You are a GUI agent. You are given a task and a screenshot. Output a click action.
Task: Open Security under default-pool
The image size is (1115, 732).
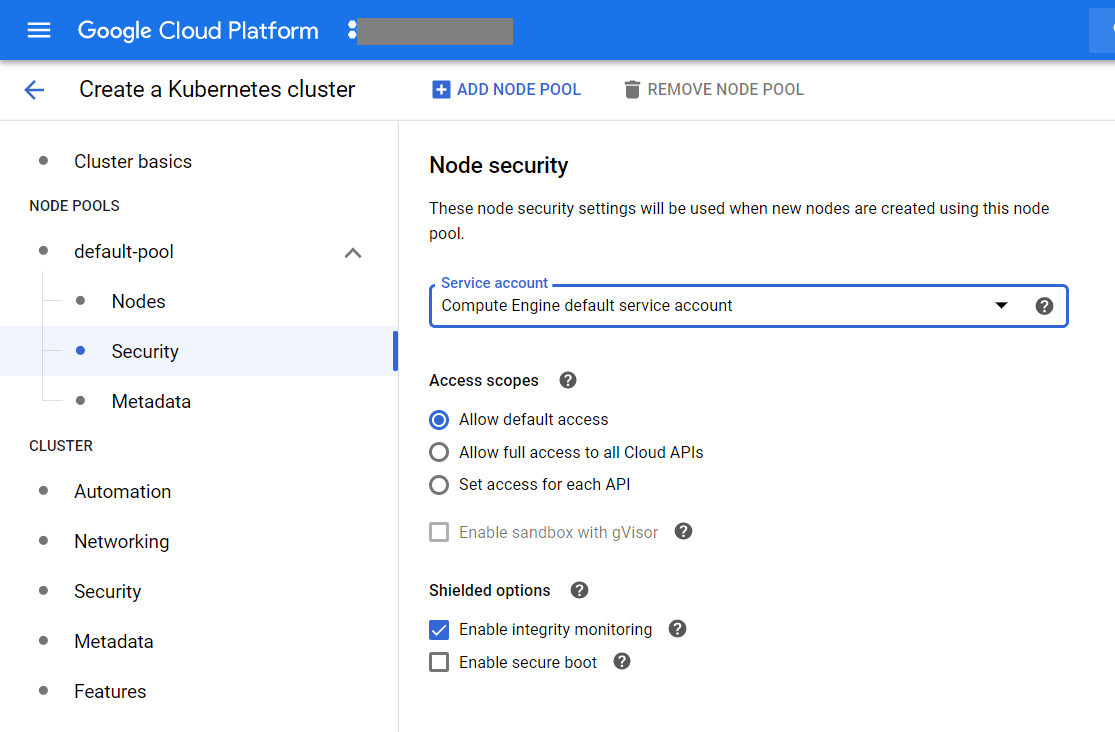pos(145,351)
